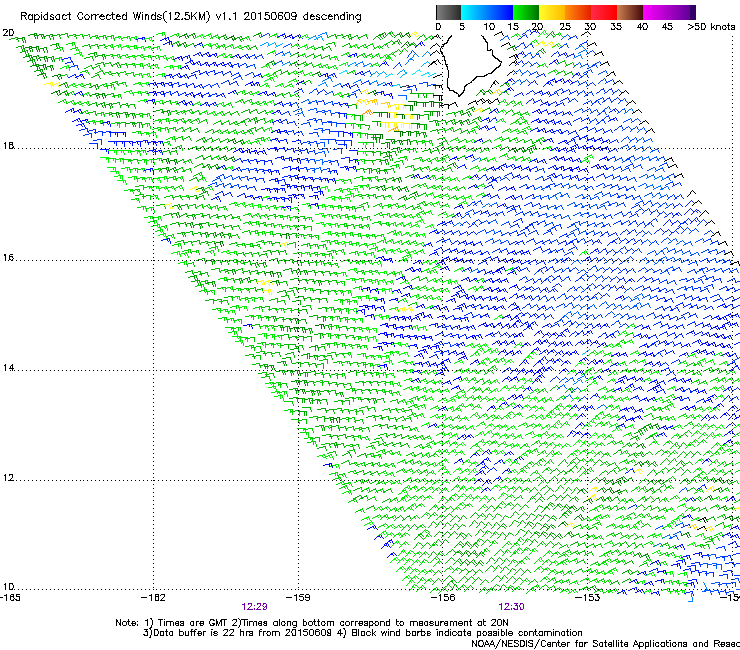Click the 'Data buffer is 22 hrs' note line
740x650 pixels.
362,633
